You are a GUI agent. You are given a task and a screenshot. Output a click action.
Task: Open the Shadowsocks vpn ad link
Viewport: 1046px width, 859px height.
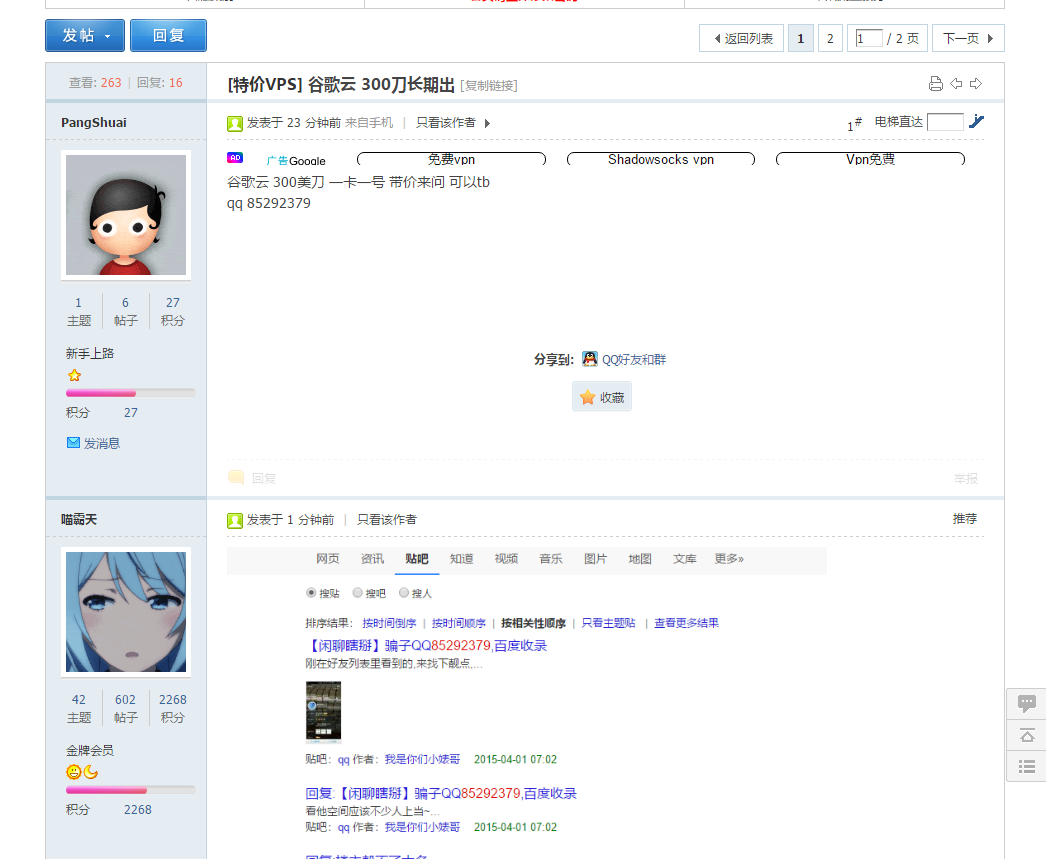point(661,159)
